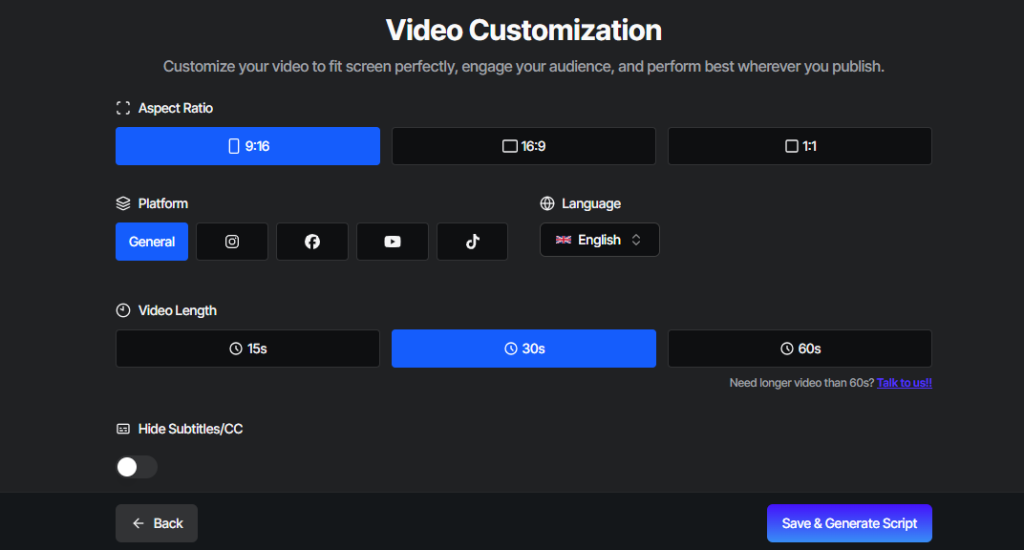Toggle the Hide Subtitles/CC switch
Screen dimensions: 1024x550
136,467
